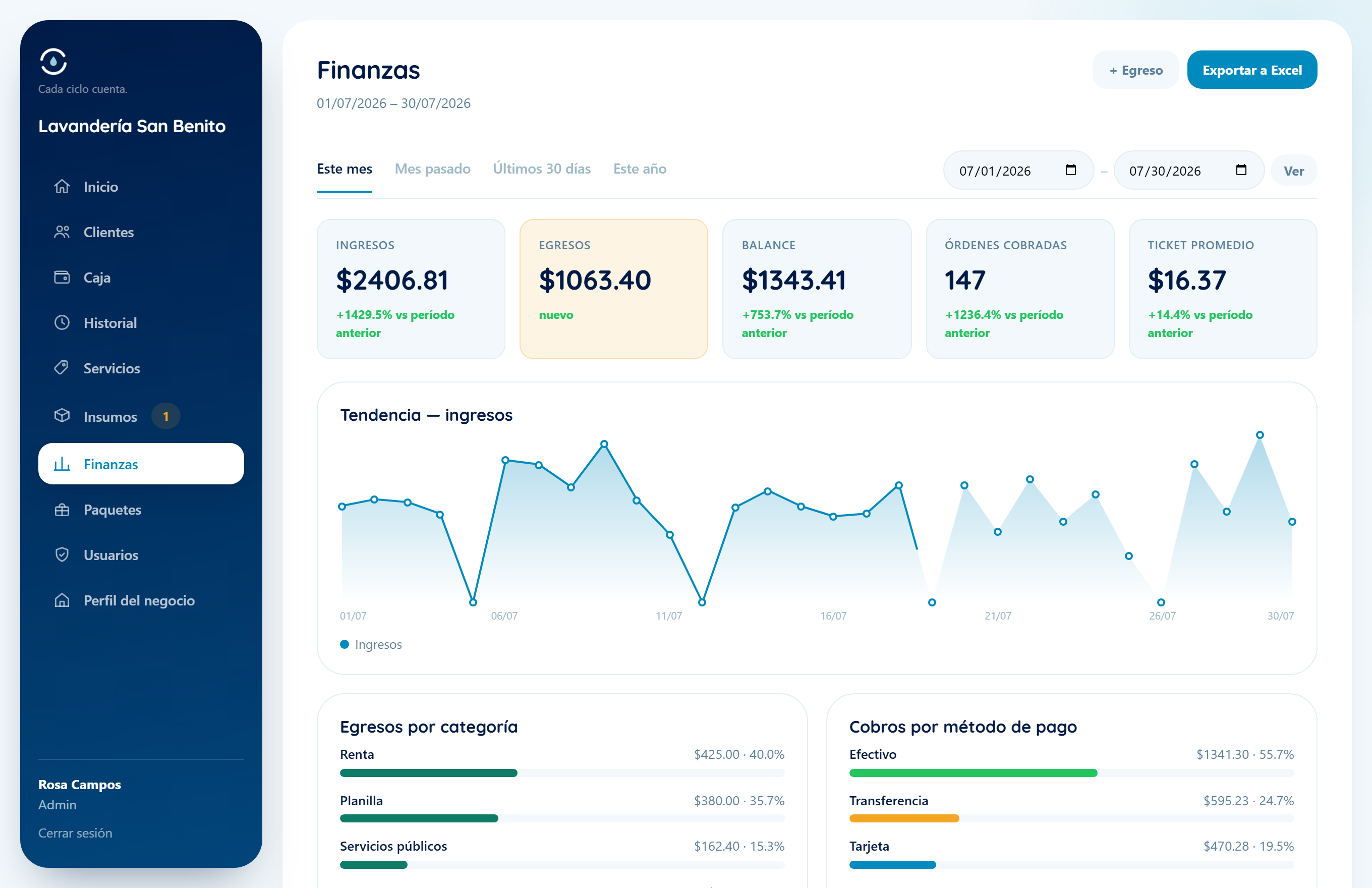This screenshot has height=888, width=1372.
Task: Switch to Últimos 30 días tab
Action: [x=541, y=169]
